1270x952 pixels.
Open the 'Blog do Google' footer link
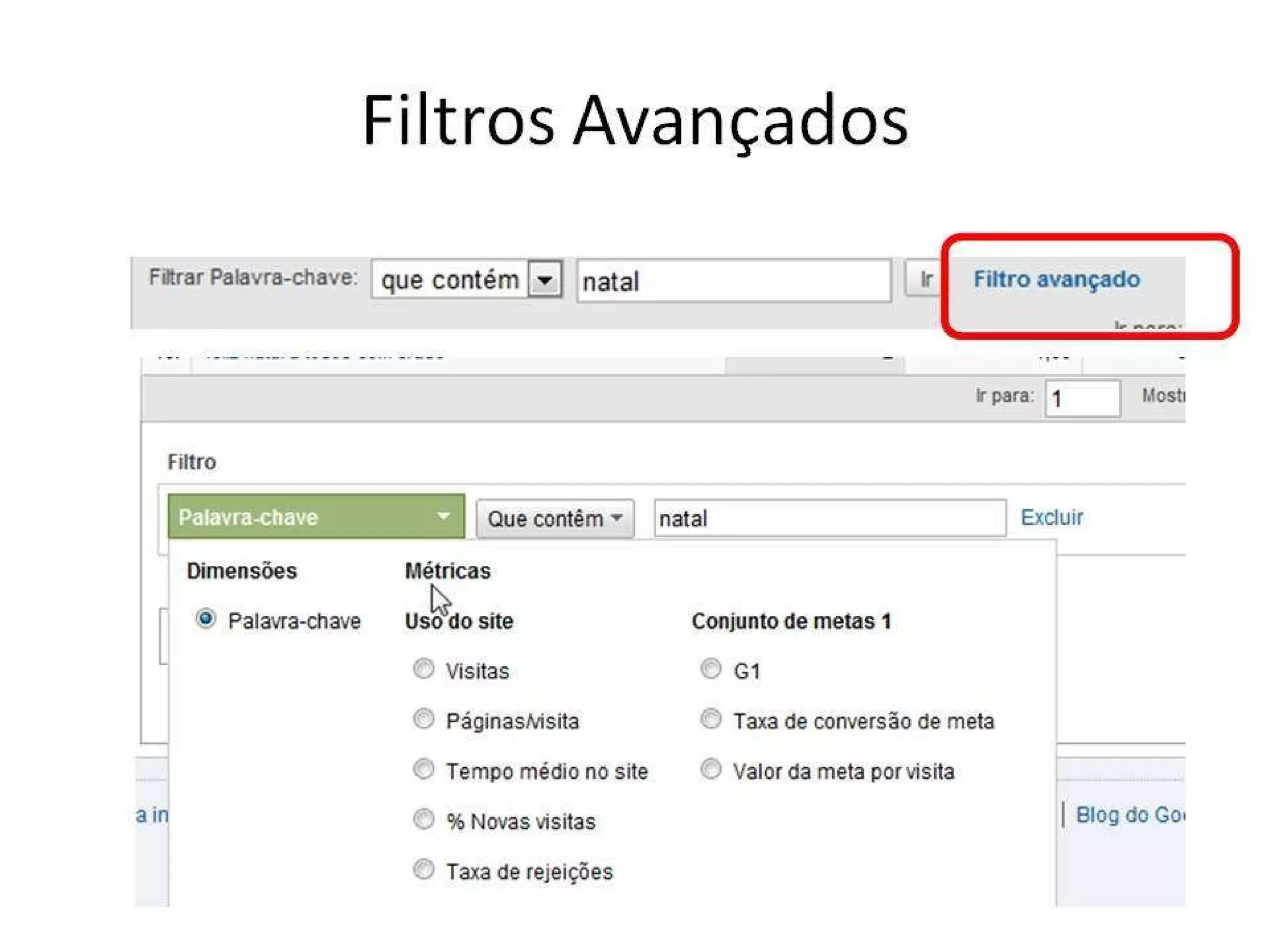coord(1129,814)
